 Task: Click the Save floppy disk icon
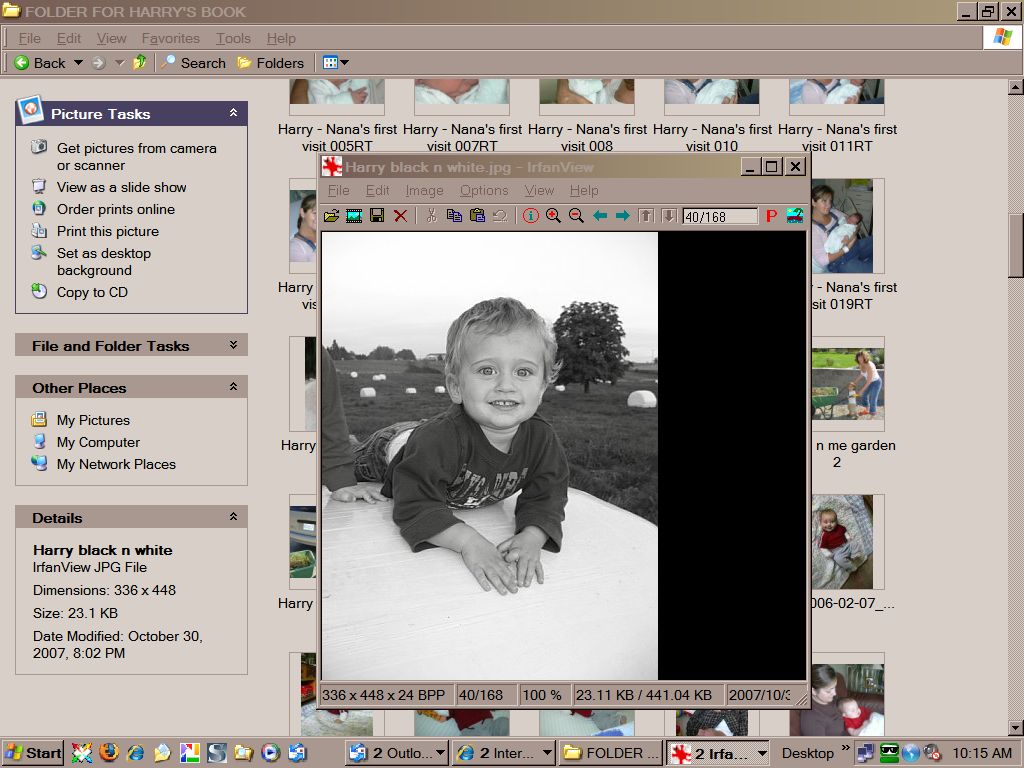(377, 216)
